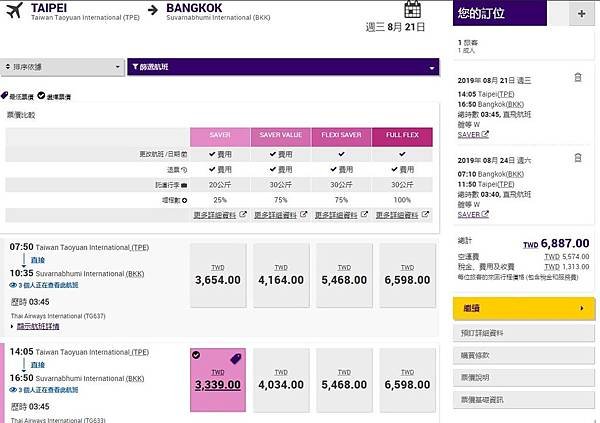Screen dimensions: 600x423
Task: Click the direct flight link under 07:50
Action: point(38,260)
